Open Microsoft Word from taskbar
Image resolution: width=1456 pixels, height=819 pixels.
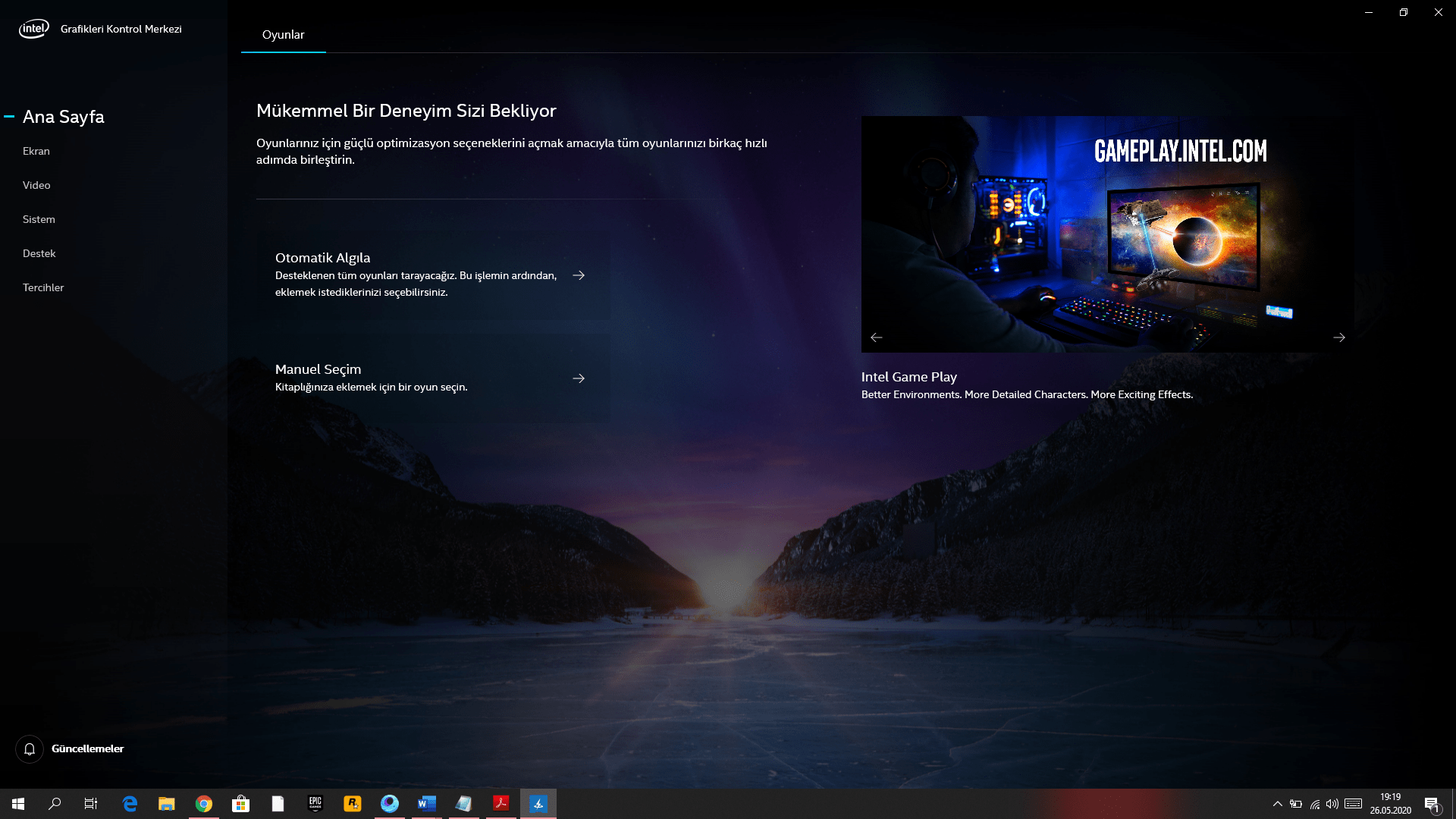point(427,804)
